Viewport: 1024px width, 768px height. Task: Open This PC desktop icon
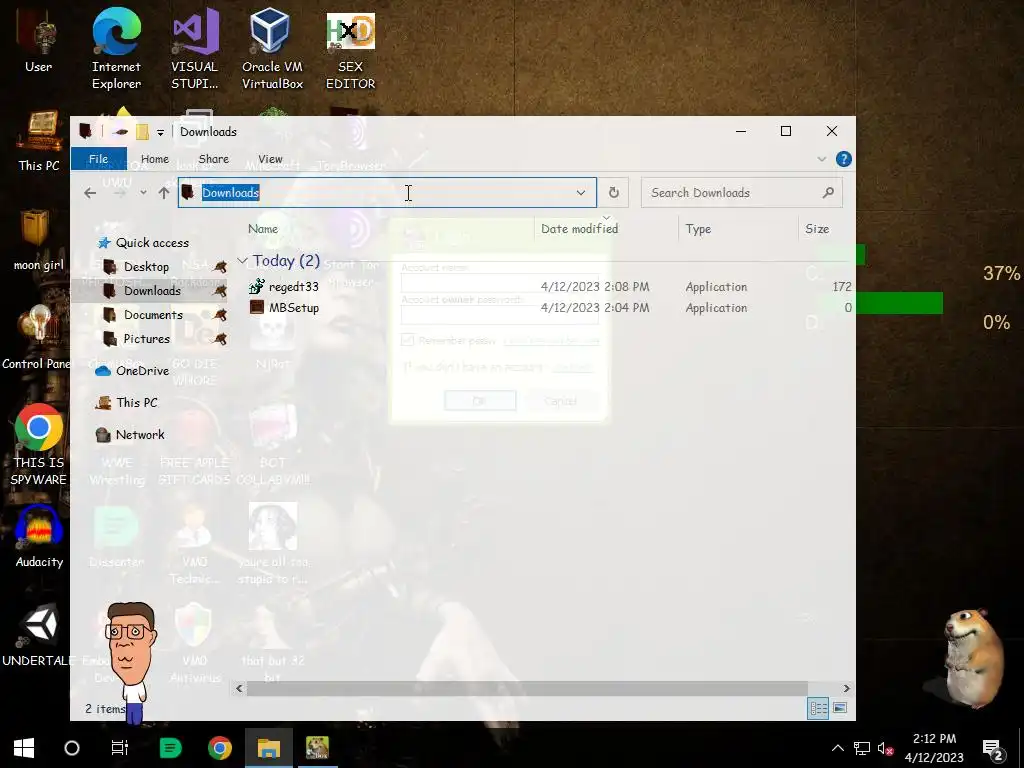39,141
